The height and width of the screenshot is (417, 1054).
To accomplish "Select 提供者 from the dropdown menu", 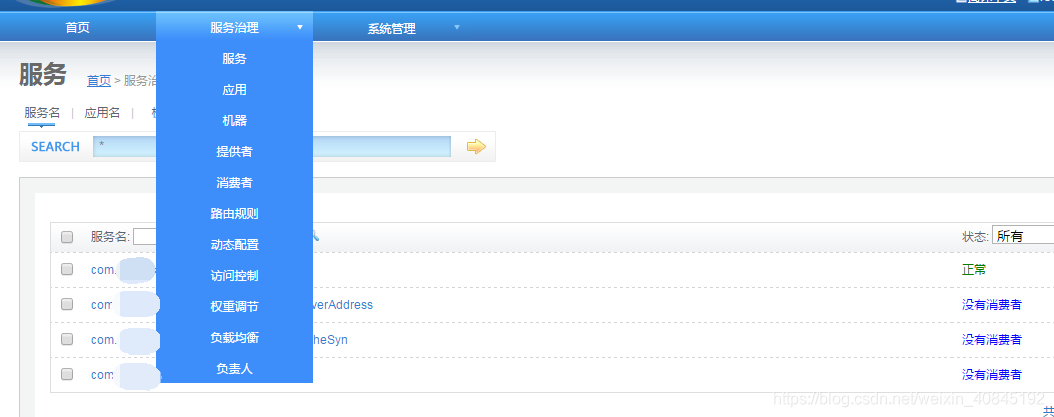I will click(x=234, y=152).
